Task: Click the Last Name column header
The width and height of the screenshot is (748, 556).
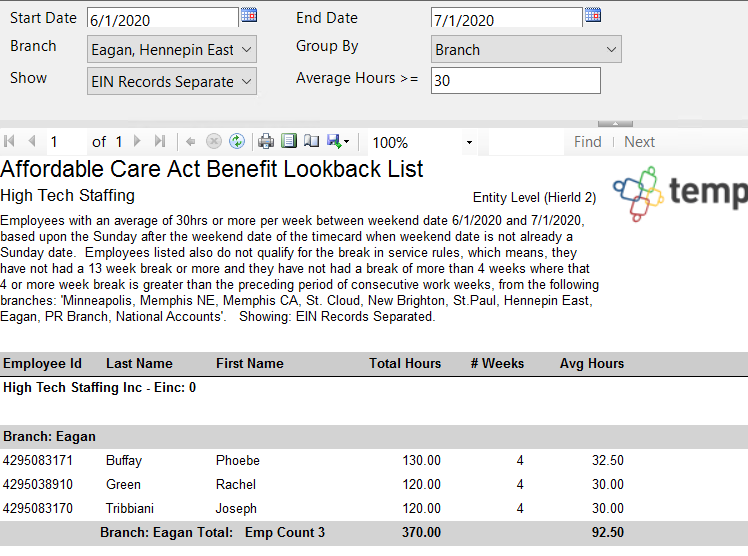Action: (139, 363)
